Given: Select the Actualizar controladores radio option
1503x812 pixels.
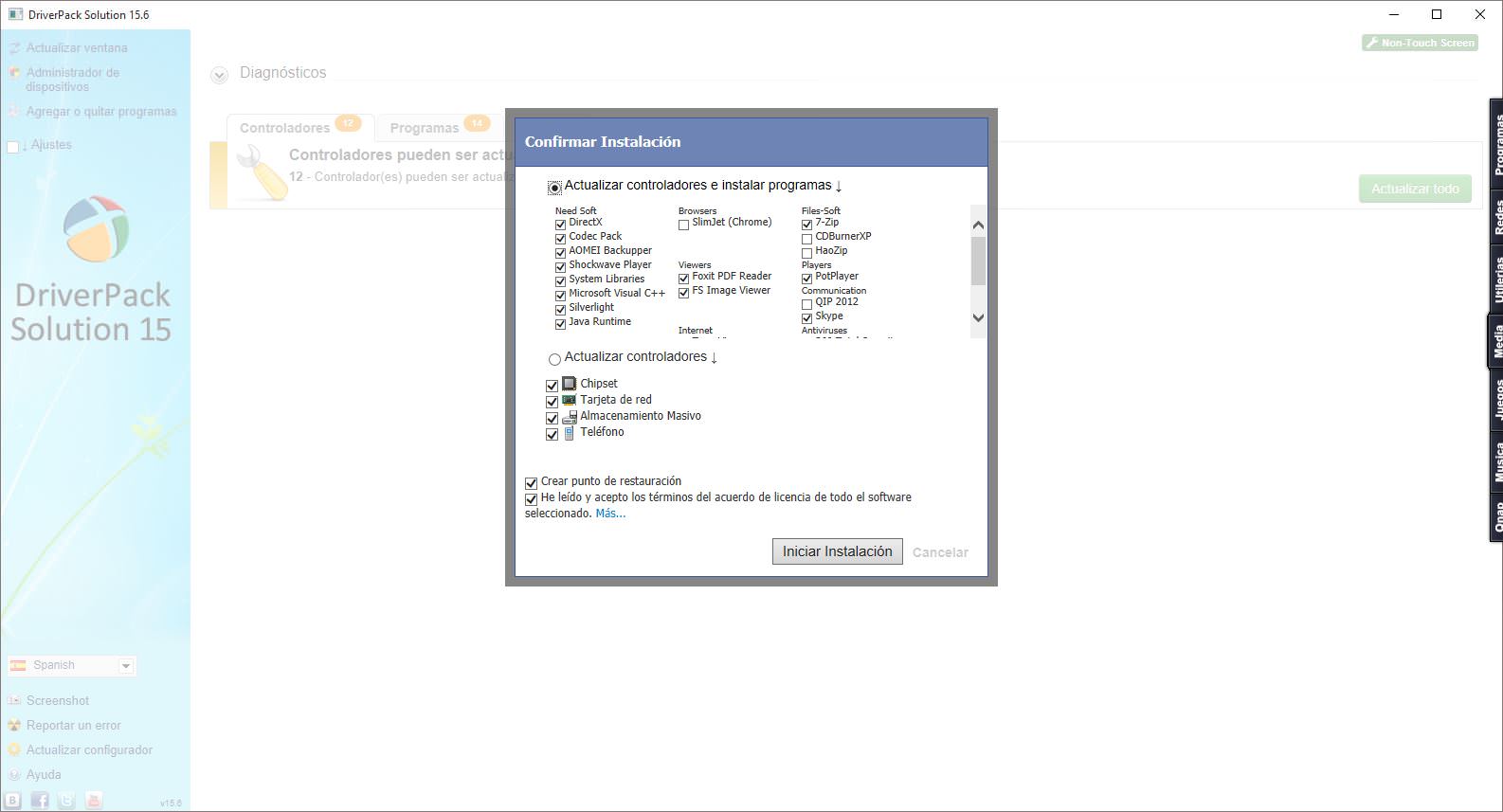Looking at the screenshot, I should [x=554, y=359].
